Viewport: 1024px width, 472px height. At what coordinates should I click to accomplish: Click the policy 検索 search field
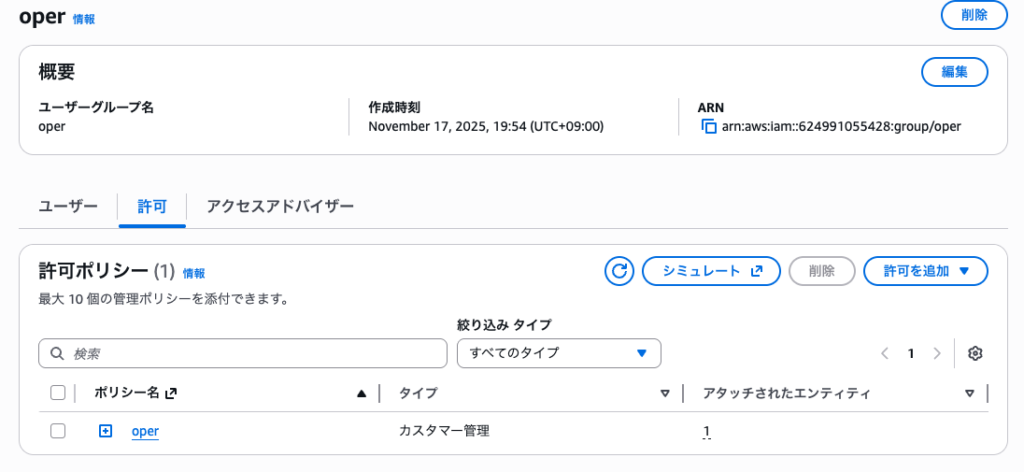point(243,353)
